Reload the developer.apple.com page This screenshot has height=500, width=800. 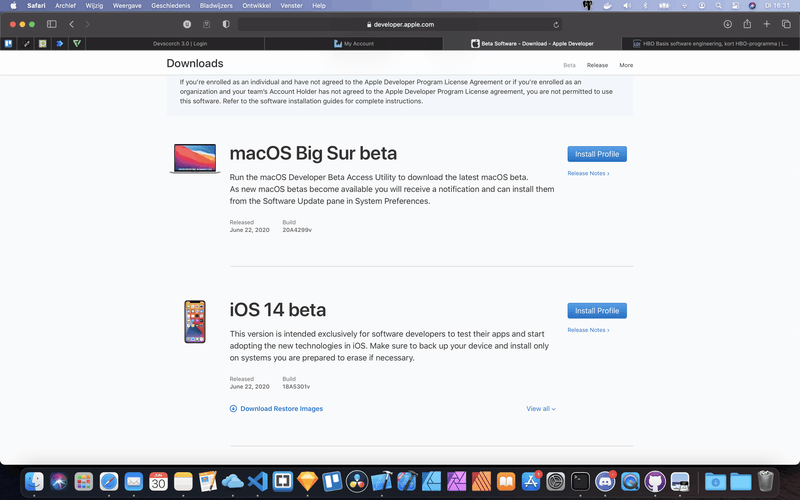[556, 24]
